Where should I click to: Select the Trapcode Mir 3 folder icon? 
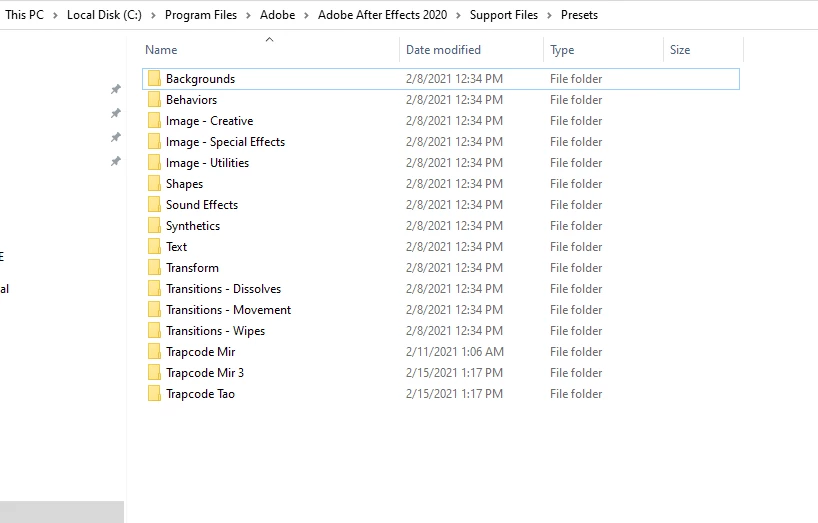(154, 372)
